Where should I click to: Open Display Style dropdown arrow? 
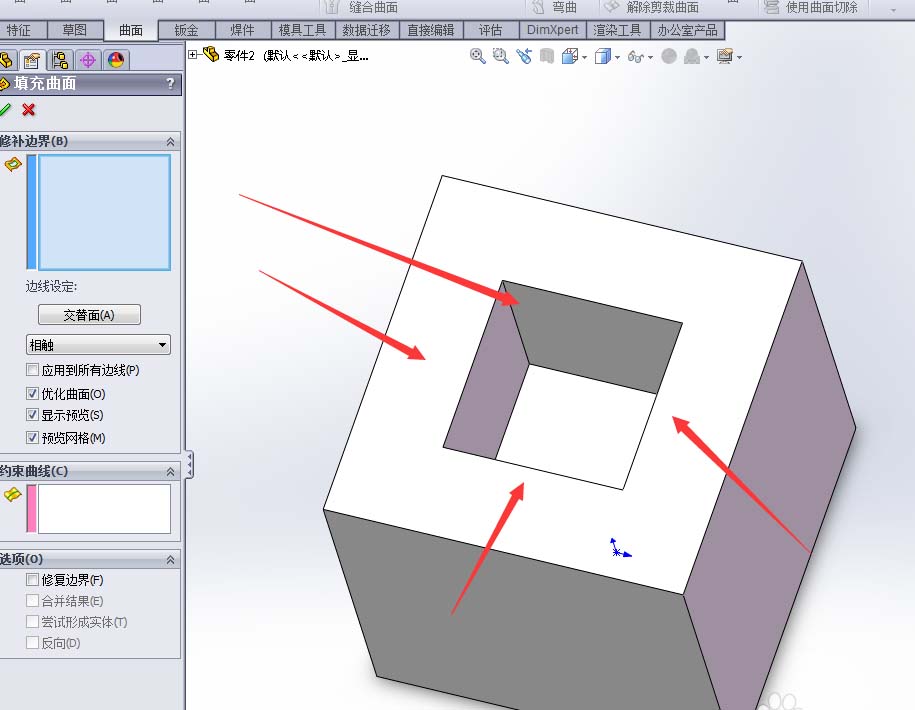pos(617,57)
